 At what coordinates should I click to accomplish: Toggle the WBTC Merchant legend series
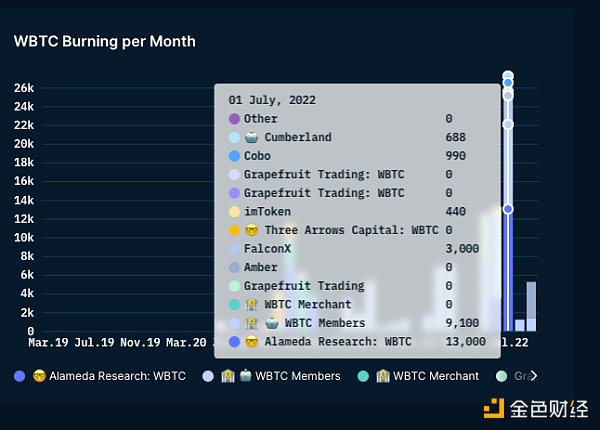pos(418,376)
